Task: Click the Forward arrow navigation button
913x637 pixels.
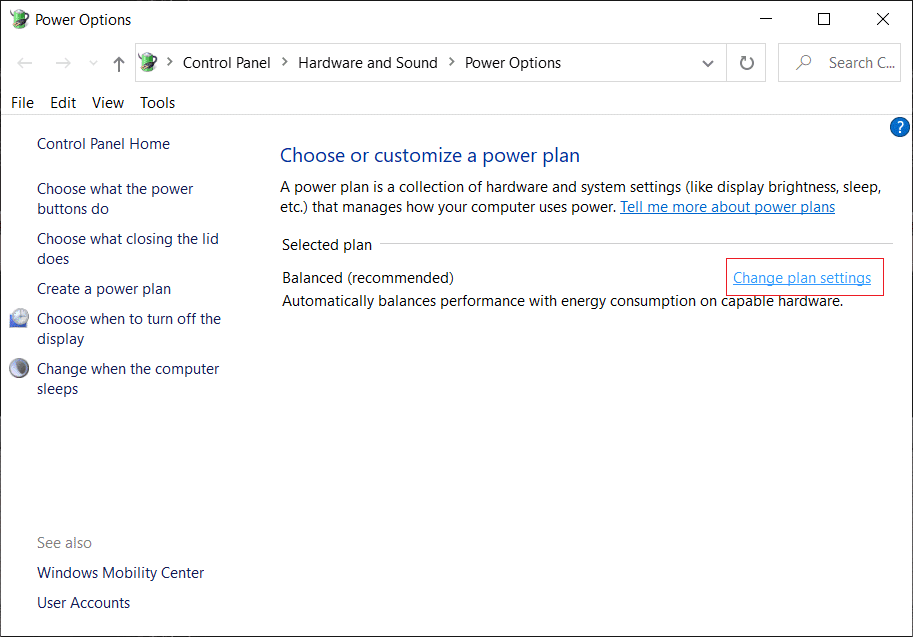Action: coord(62,63)
